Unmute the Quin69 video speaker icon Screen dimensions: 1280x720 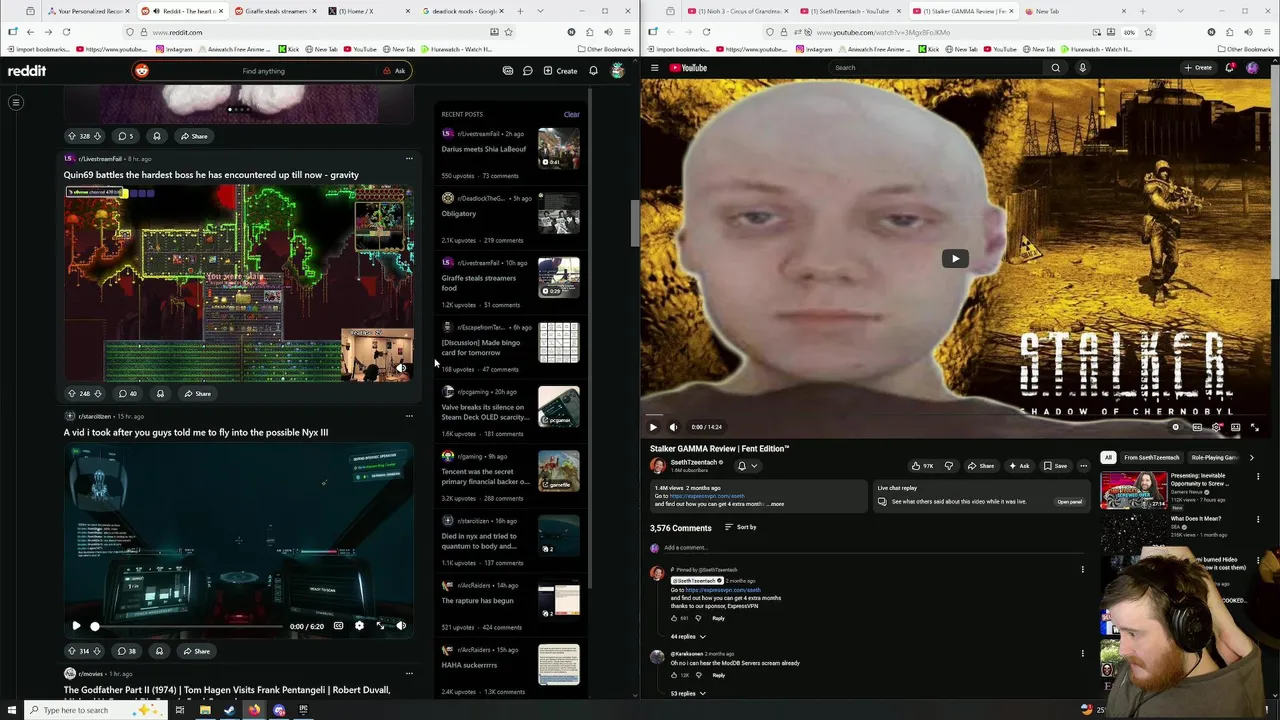point(401,369)
